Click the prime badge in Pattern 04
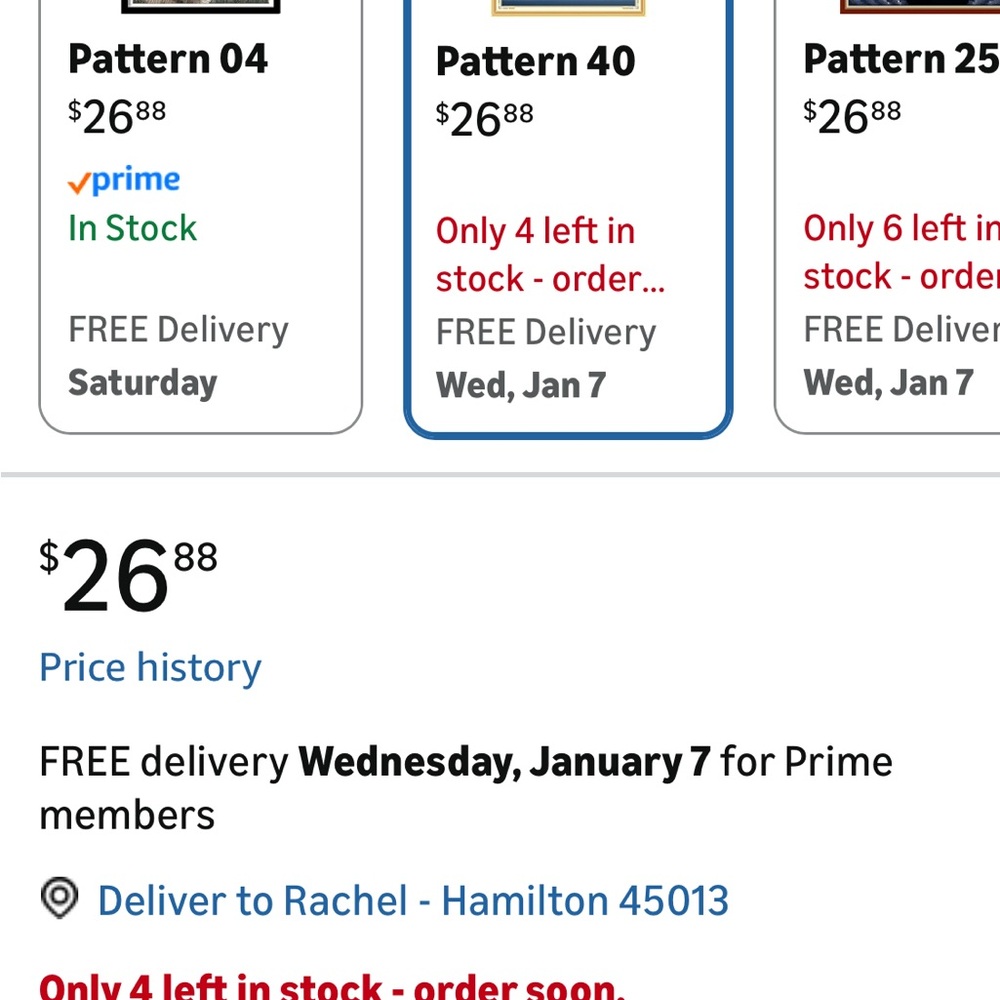1000x1000 pixels. click(124, 181)
